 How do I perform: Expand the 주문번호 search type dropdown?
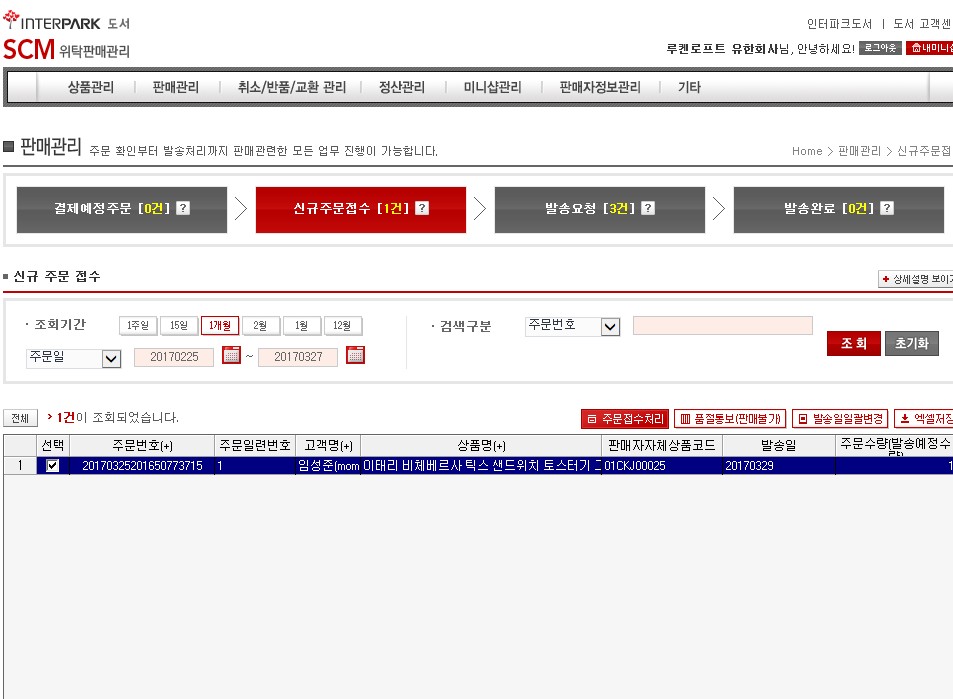coord(610,327)
